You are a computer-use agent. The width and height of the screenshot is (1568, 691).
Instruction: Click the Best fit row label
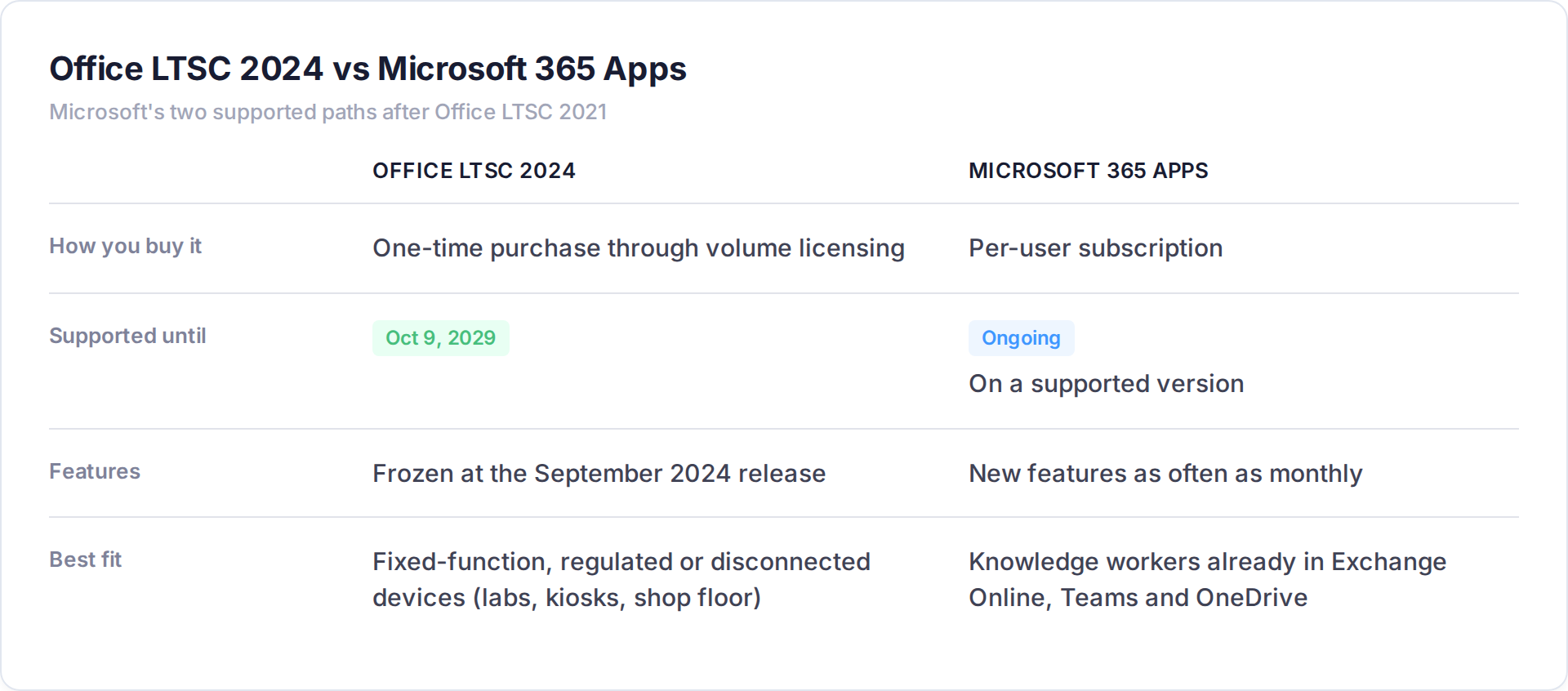85,559
